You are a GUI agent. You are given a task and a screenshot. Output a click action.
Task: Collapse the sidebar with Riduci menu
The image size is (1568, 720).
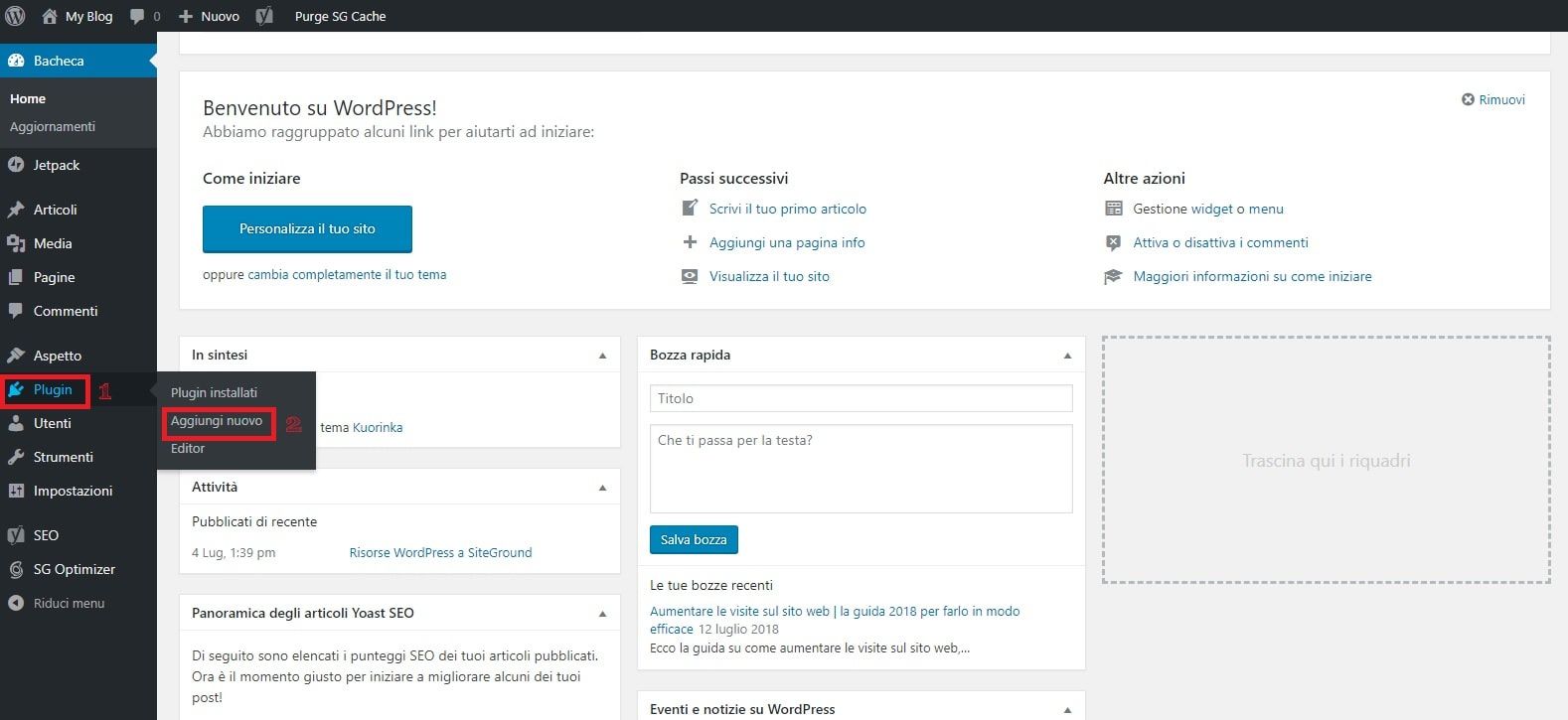click(x=68, y=603)
